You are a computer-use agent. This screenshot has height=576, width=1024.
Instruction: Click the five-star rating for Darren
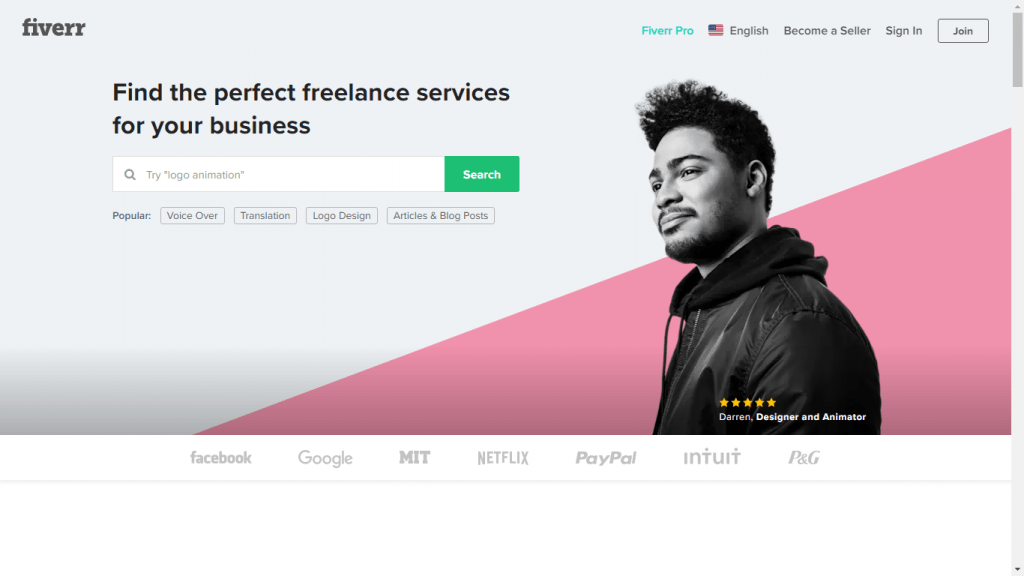click(x=748, y=402)
